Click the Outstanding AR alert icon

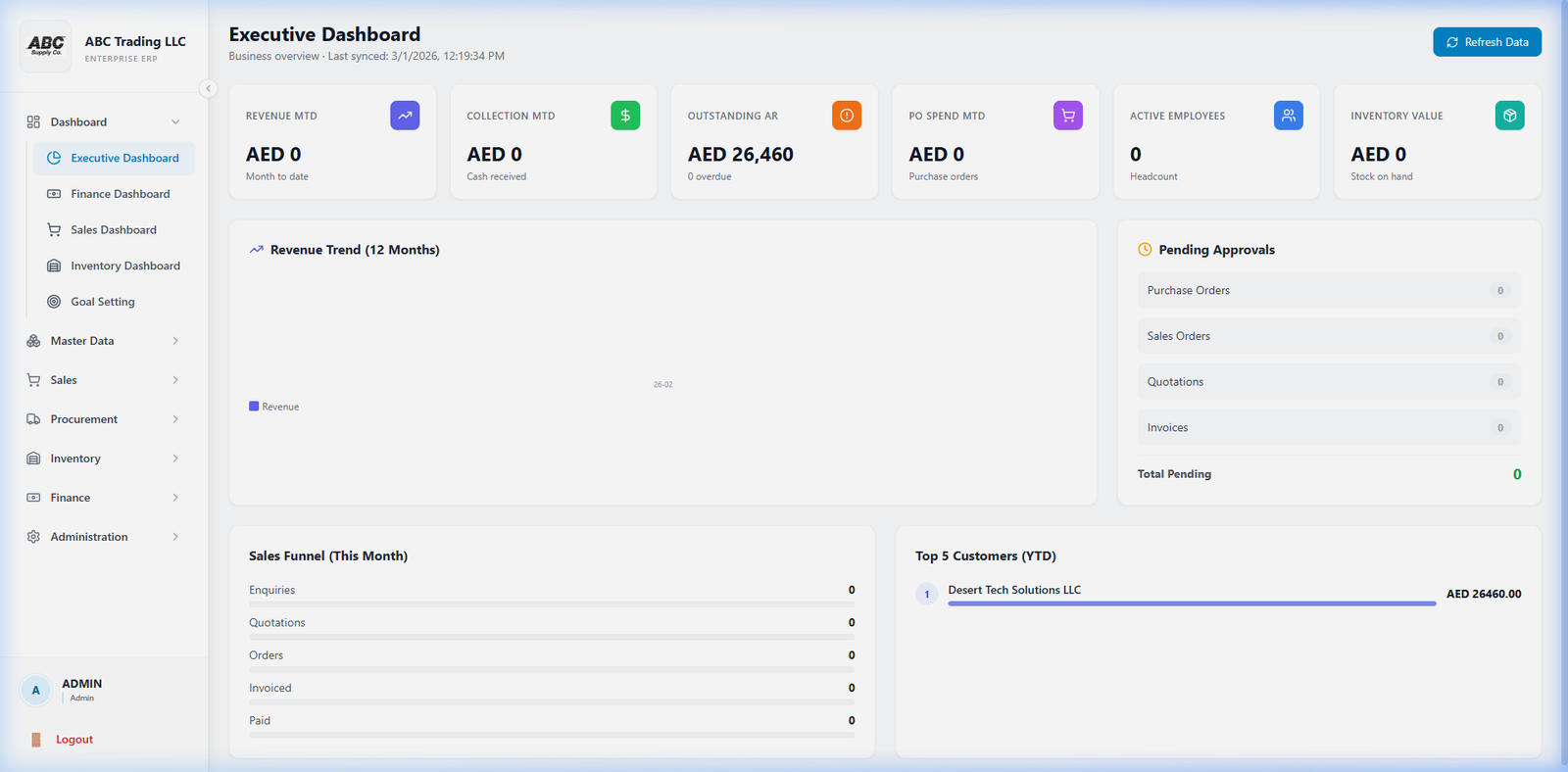tap(847, 116)
